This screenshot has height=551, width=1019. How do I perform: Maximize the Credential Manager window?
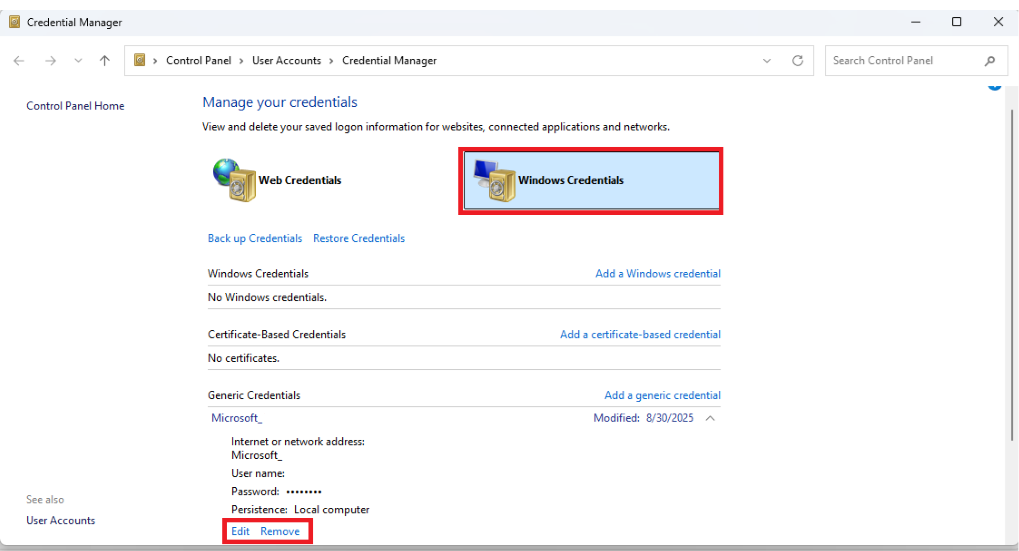(x=957, y=22)
